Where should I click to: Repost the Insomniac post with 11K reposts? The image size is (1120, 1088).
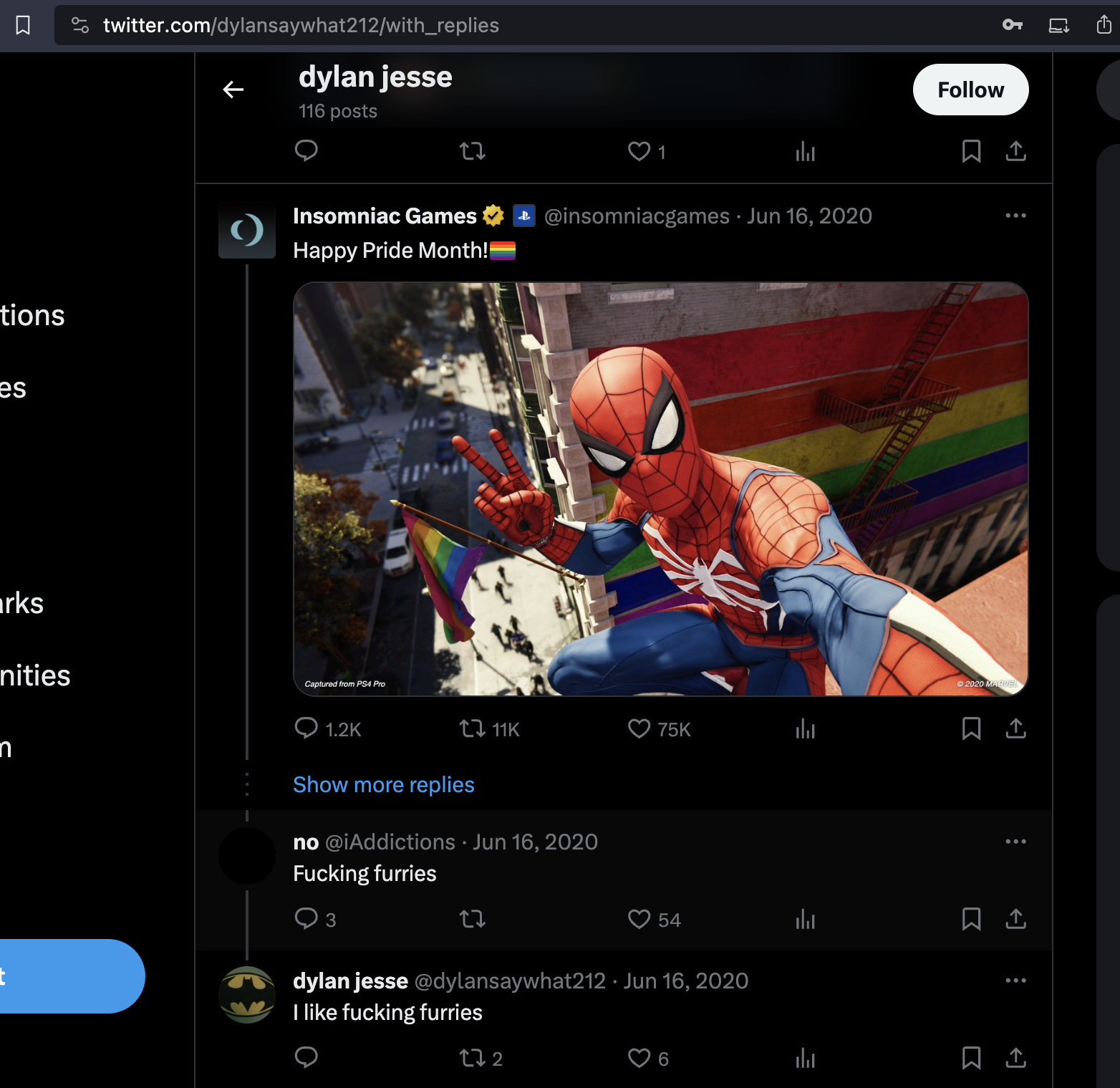click(490, 729)
